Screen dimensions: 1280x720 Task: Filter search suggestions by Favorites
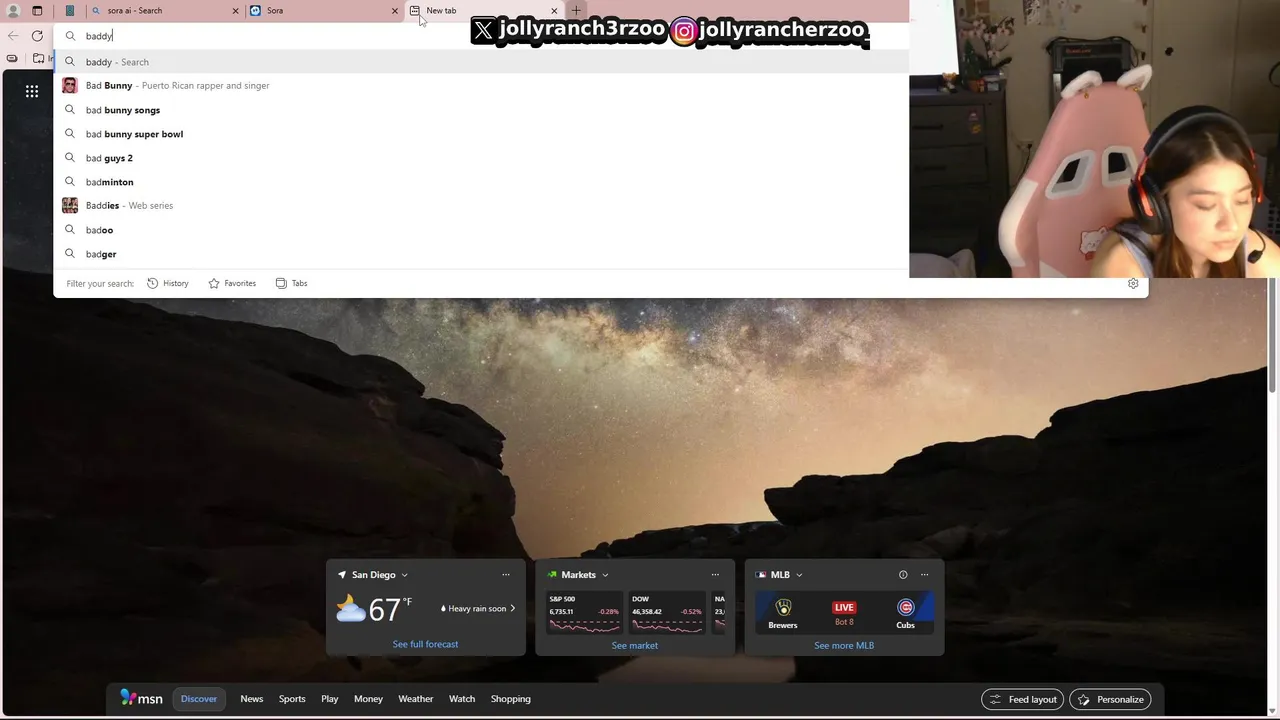click(x=232, y=283)
